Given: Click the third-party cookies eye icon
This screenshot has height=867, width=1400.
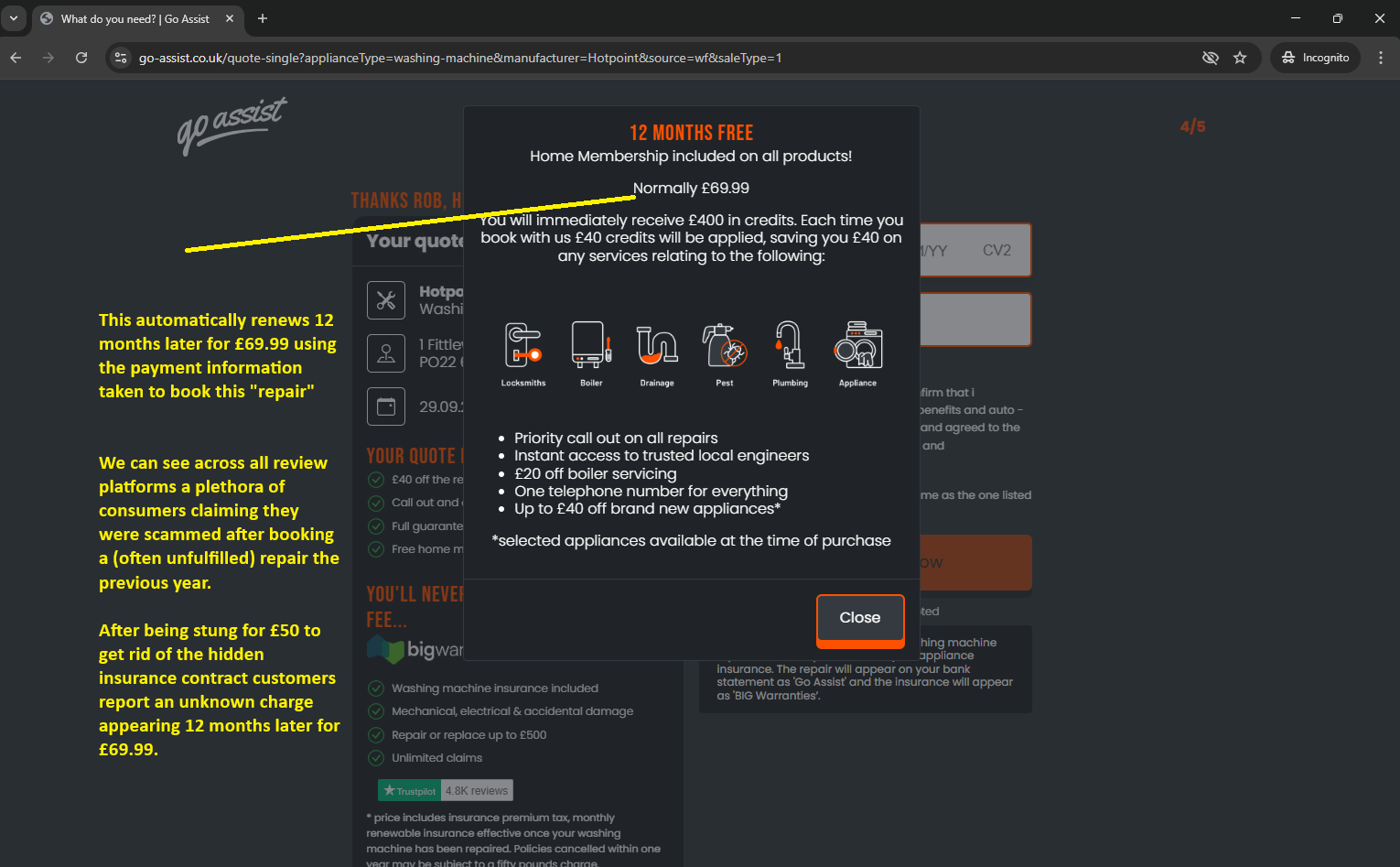Looking at the screenshot, I should click(x=1210, y=58).
